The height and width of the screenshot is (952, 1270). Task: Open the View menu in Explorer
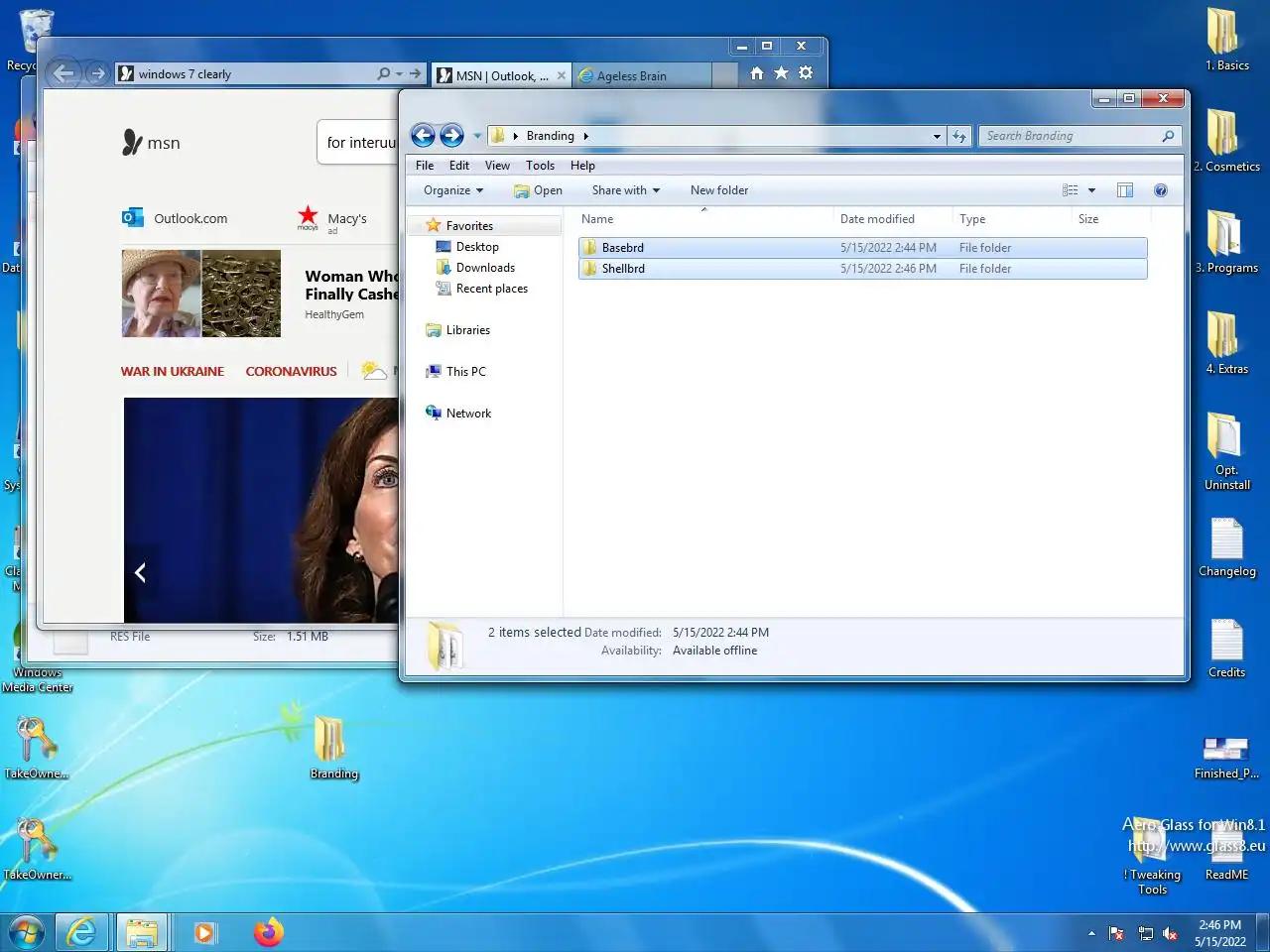(x=497, y=166)
